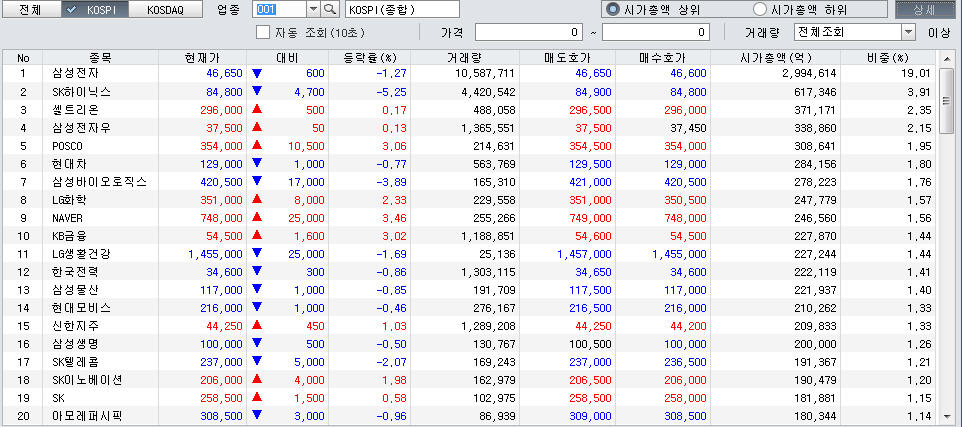This screenshot has height=427, width=962.
Task: Click the magnifier search icon next to sector code
Action: [x=329, y=9]
